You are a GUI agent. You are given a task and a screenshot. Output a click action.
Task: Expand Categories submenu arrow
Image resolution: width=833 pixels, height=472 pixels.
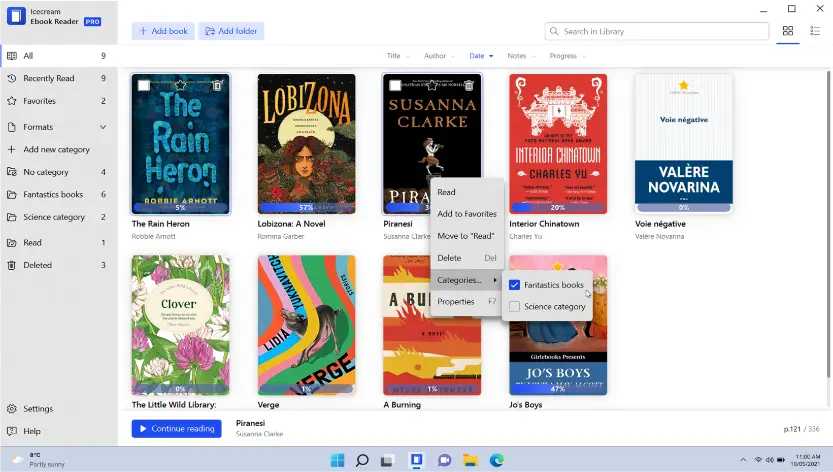tap(495, 280)
